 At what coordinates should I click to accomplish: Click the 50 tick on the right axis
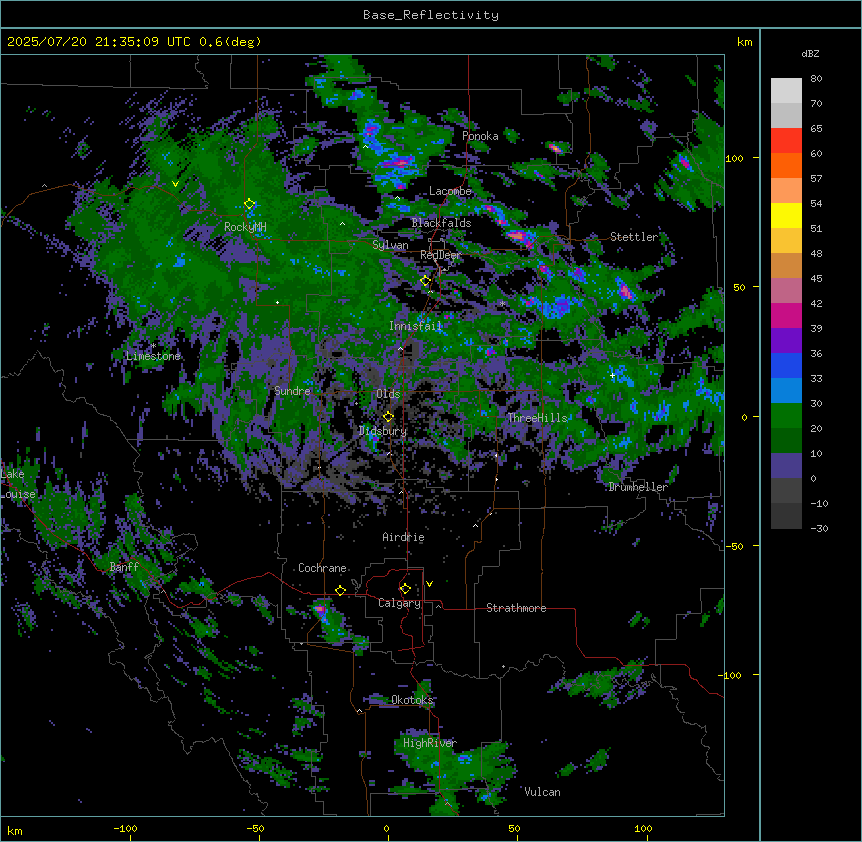(x=739, y=287)
